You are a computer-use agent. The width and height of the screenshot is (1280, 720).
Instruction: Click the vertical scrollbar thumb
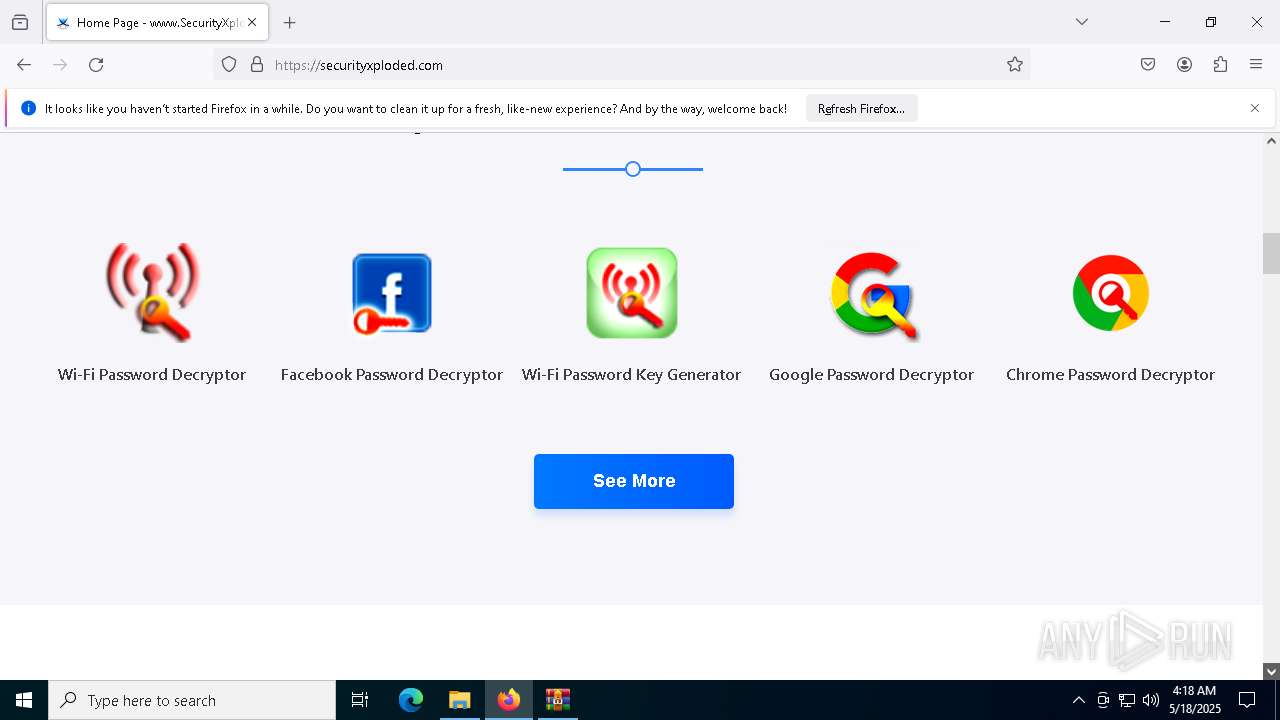[x=1271, y=253]
